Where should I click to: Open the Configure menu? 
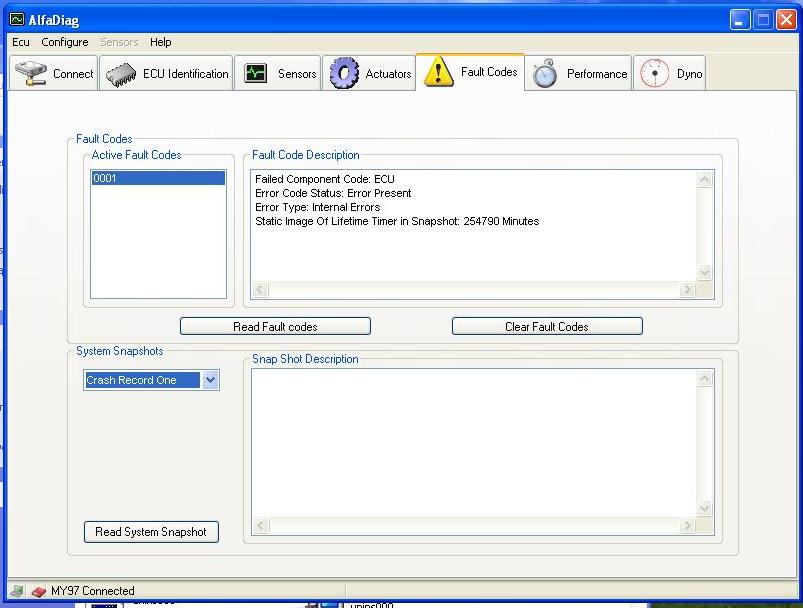65,42
